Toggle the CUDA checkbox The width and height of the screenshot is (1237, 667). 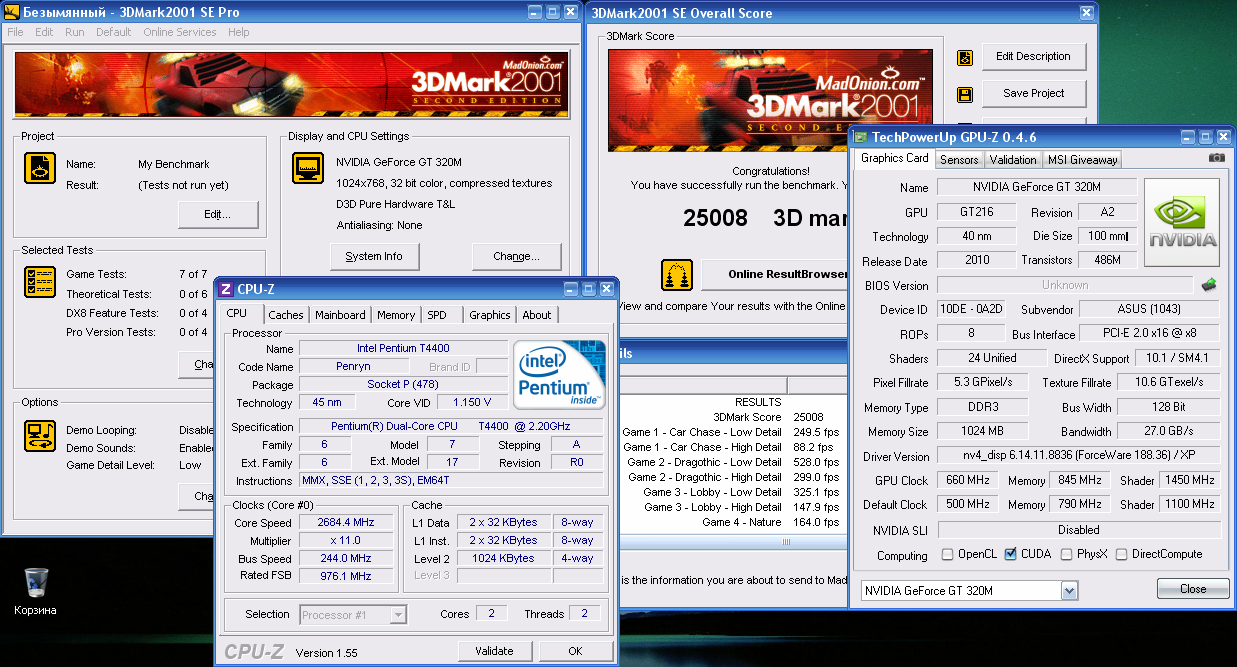(x=1011, y=554)
